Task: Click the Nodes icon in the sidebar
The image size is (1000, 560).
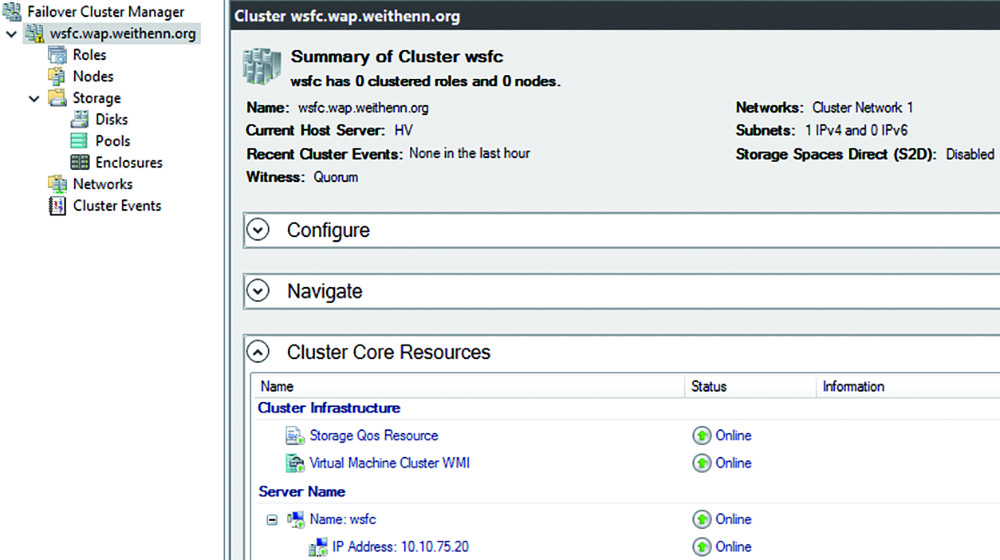Action: click(57, 77)
